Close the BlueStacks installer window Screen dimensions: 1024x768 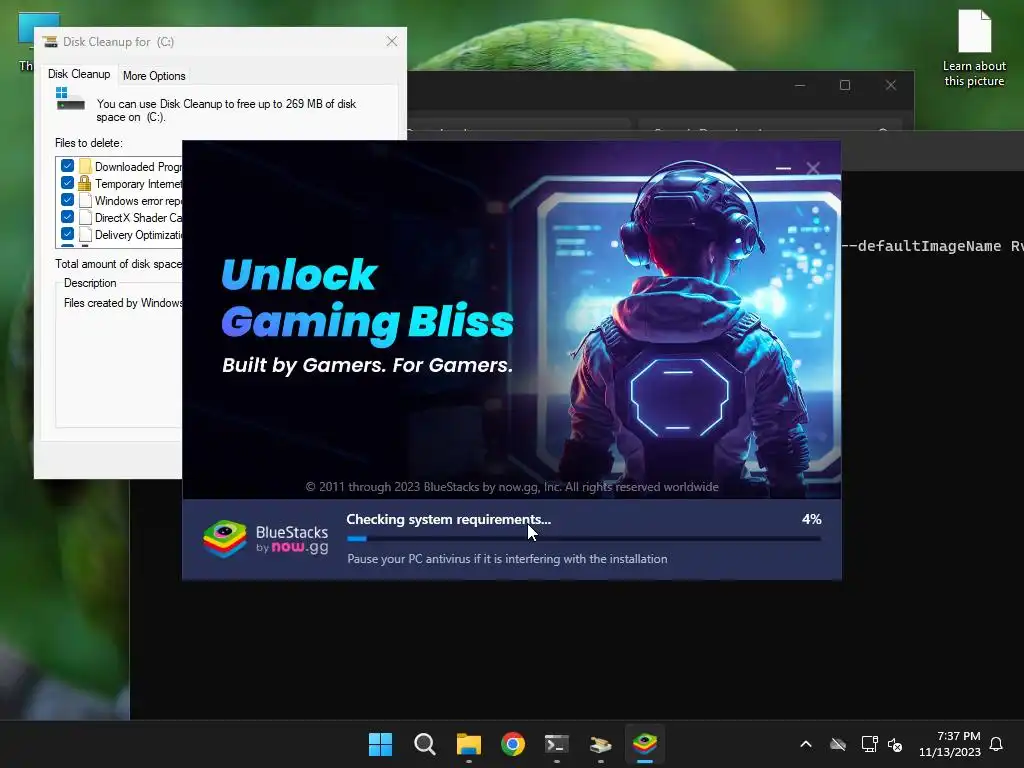pos(813,168)
